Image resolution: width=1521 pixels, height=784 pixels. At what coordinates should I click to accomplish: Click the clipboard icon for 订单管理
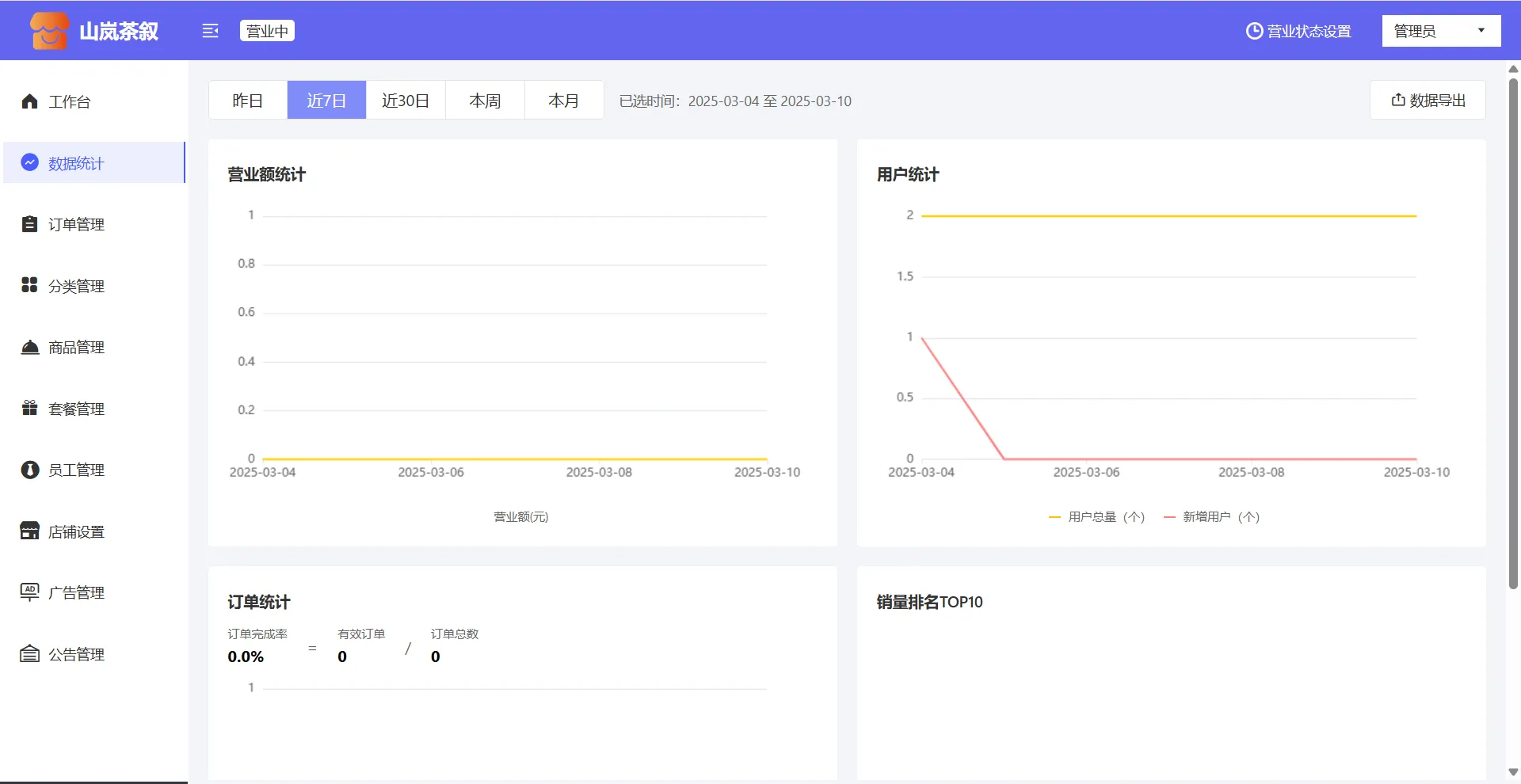click(29, 224)
